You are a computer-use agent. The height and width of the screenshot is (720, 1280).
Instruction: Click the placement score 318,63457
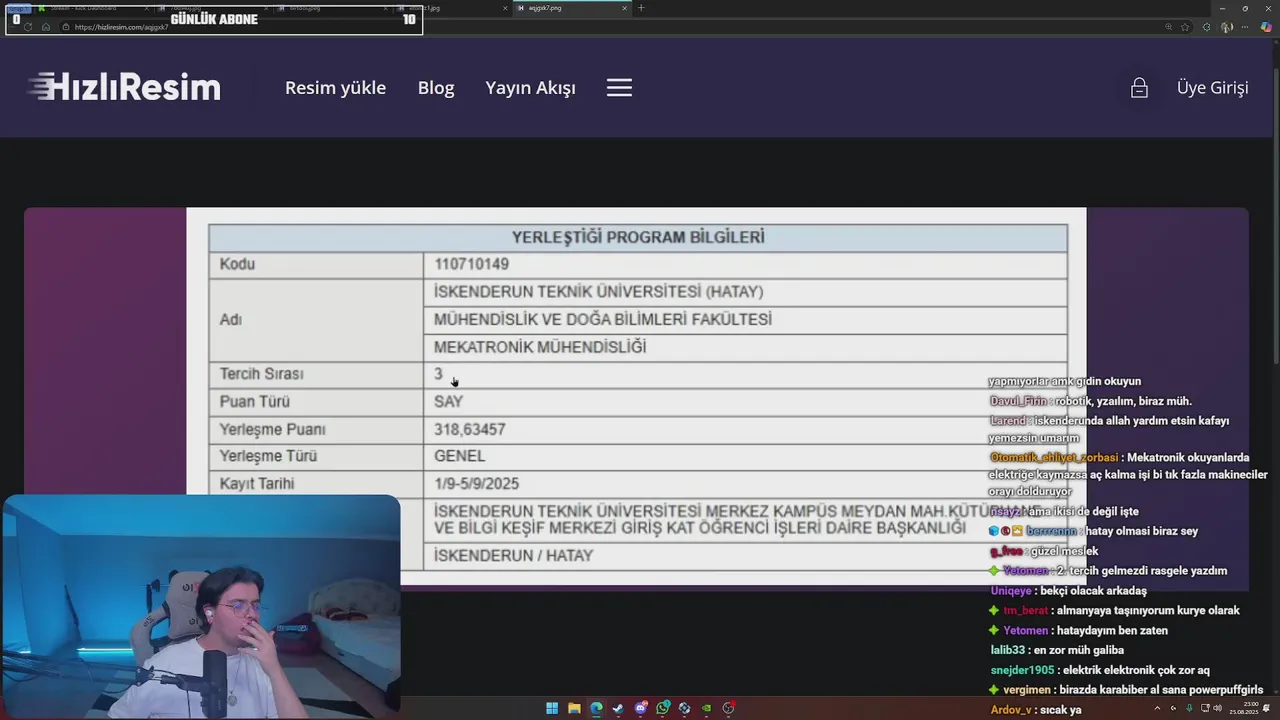[469, 429]
